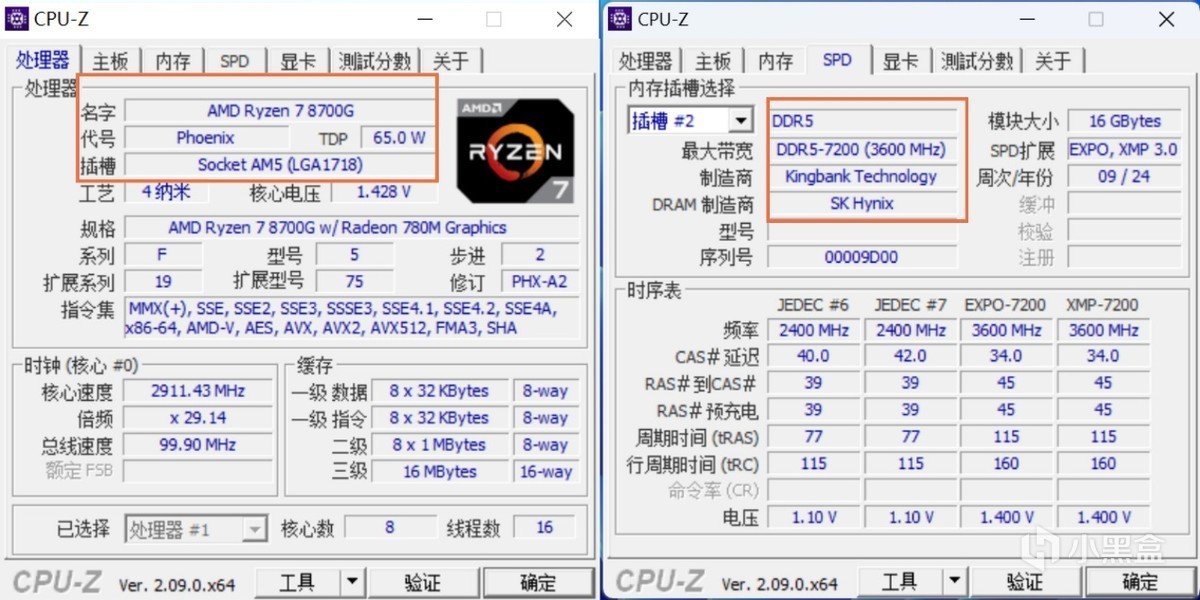Viewport: 1200px width, 600px height.
Task: Open the 显卡 tab in left window
Action: (x=297, y=61)
